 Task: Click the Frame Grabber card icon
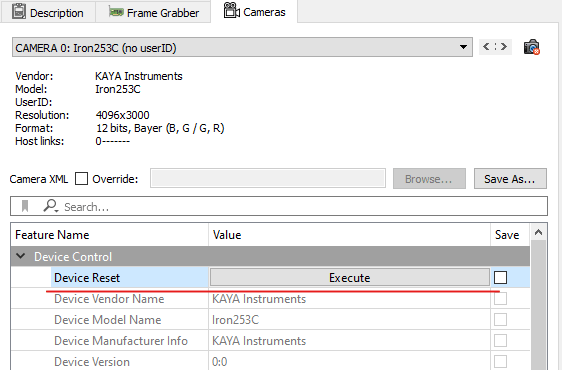(116, 12)
